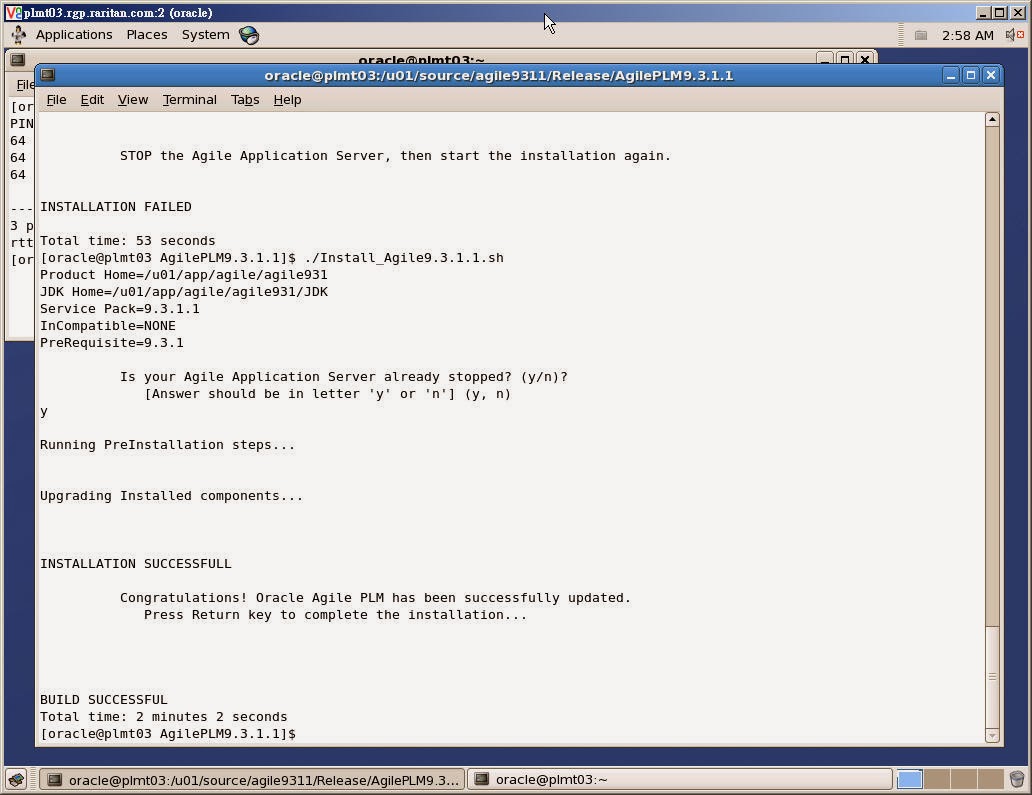1032x795 pixels.
Task: Click 'Product Home=/u01/app/agile/agile931' line
Action: 184,274
